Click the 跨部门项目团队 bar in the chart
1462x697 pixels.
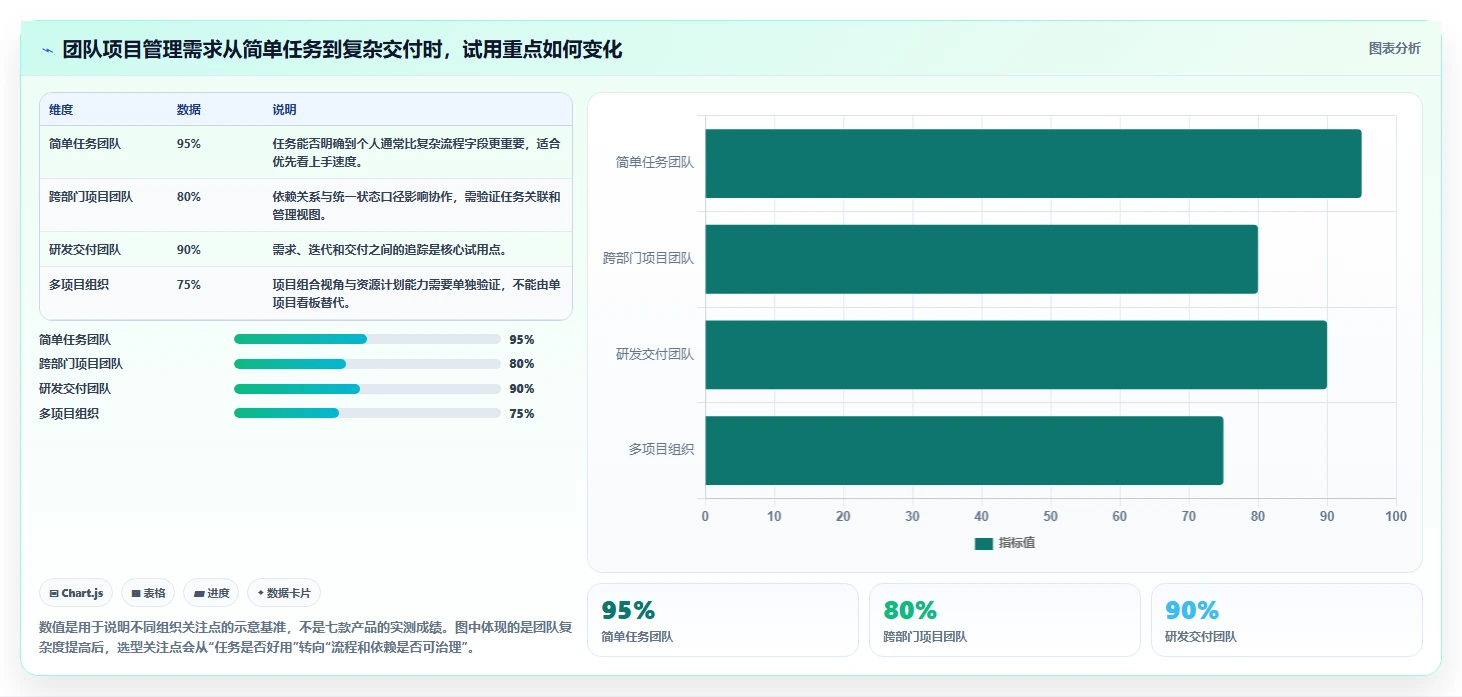tap(981, 259)
